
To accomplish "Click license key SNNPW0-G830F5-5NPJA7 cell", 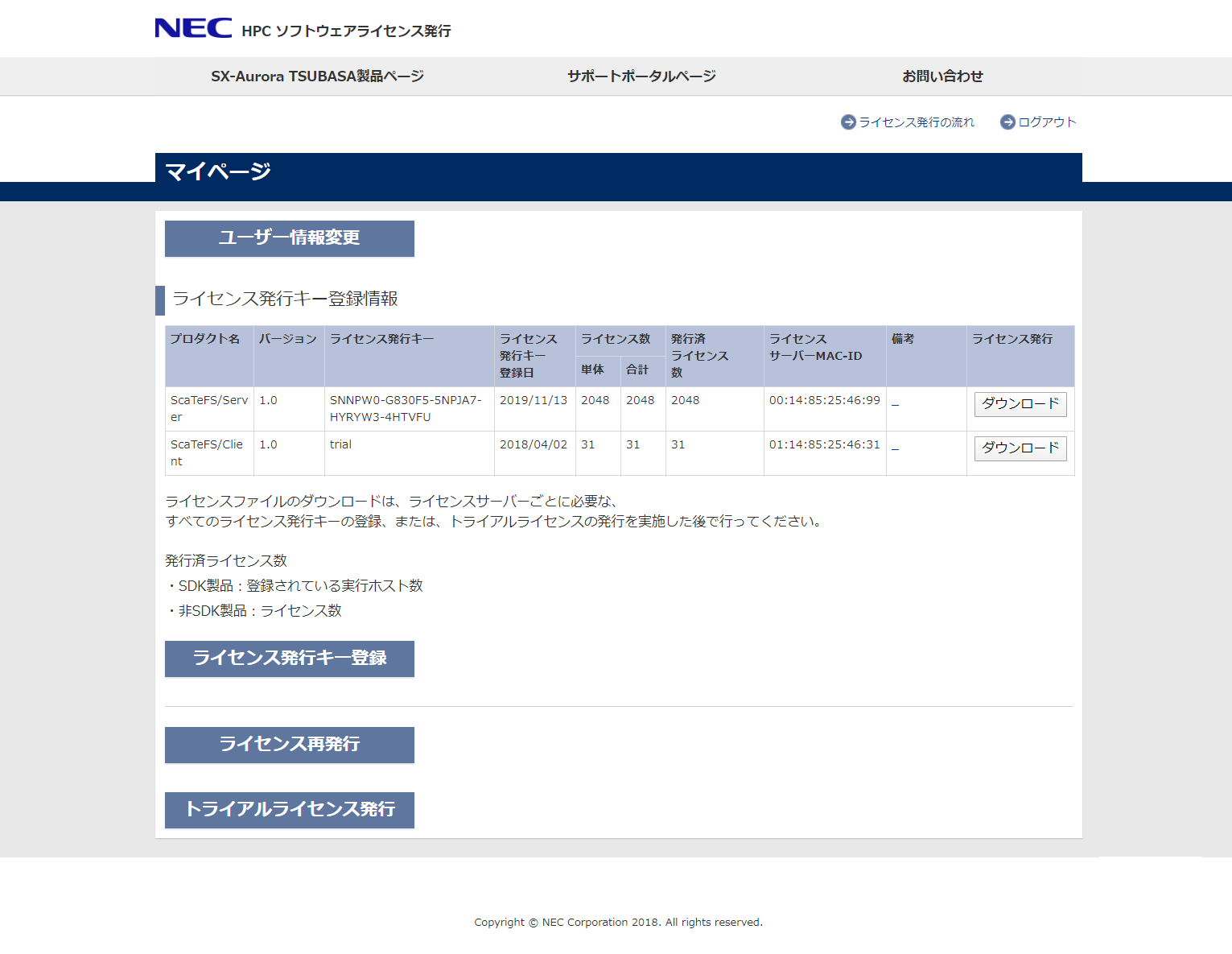I will (x=409, y=409).
